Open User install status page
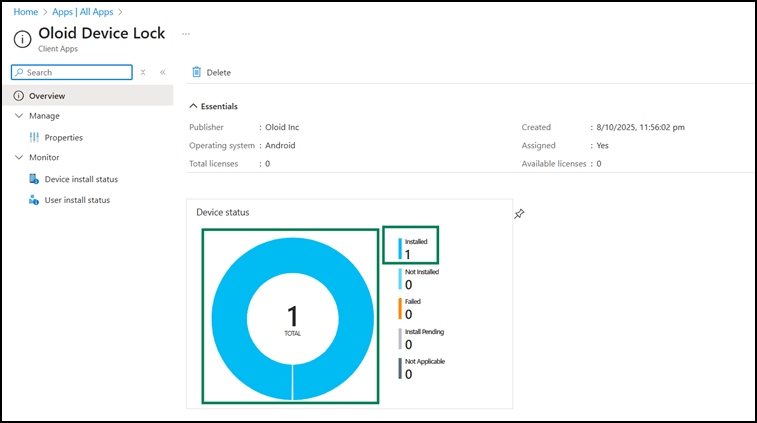Viewport: 757px width, 423px height. click(77, 200)
